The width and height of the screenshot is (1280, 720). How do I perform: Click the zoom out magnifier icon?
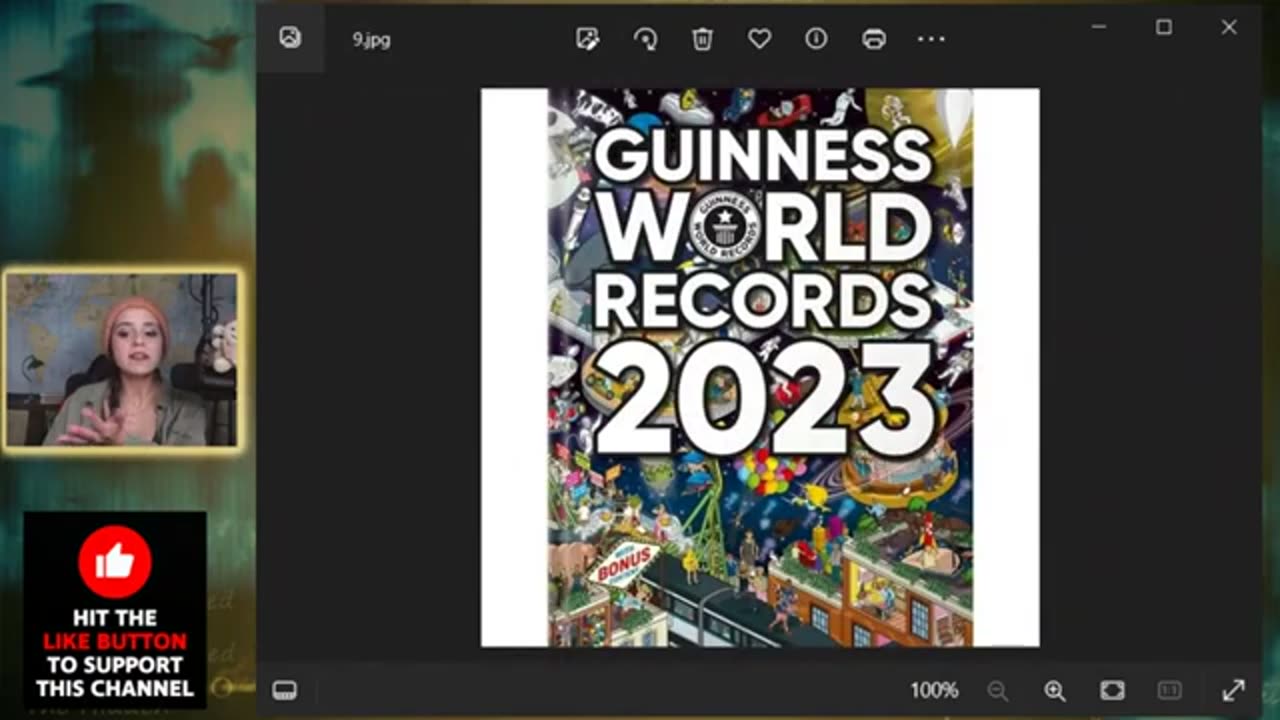pos(997,690)
